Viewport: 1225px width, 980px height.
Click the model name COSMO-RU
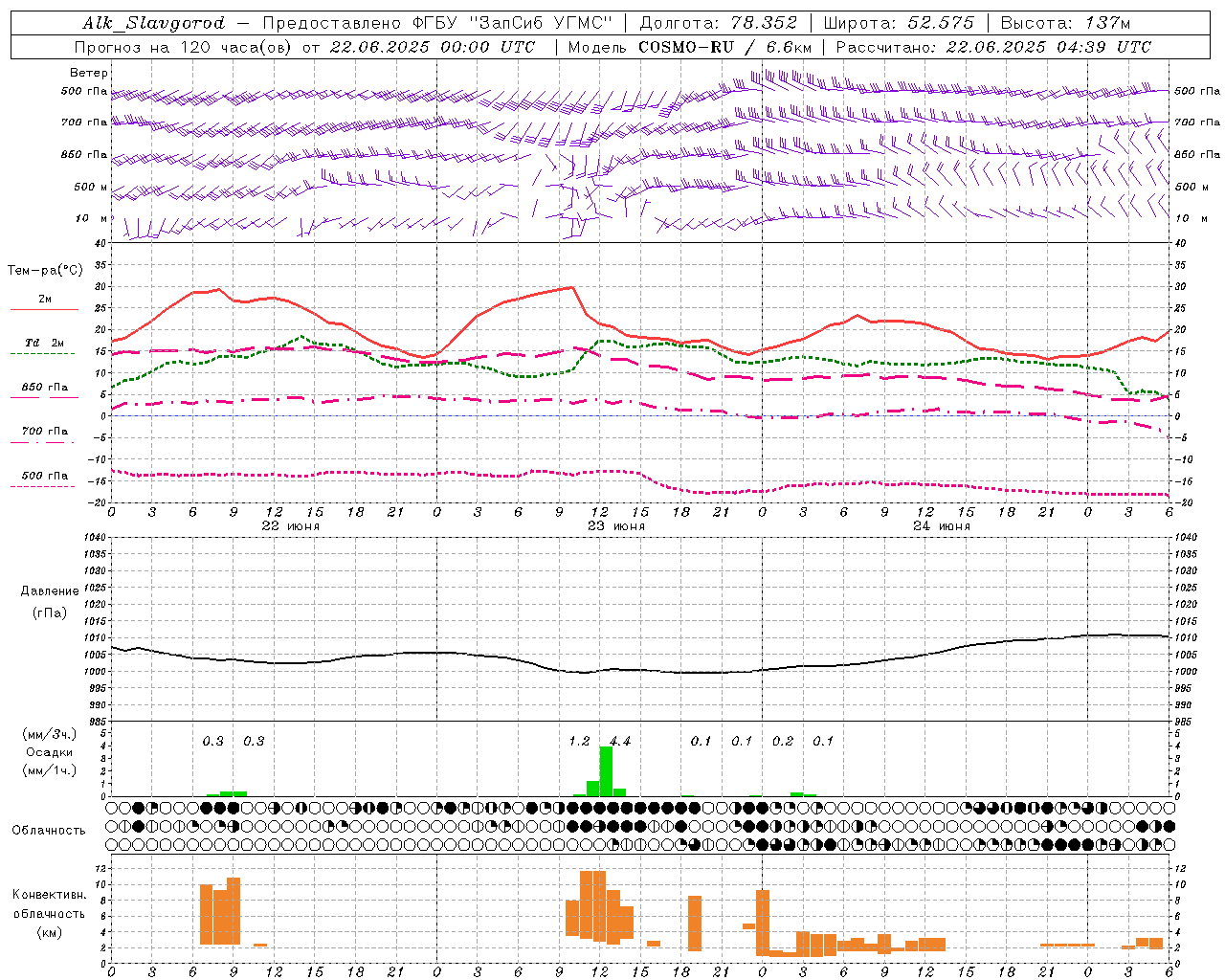(686, 47)
